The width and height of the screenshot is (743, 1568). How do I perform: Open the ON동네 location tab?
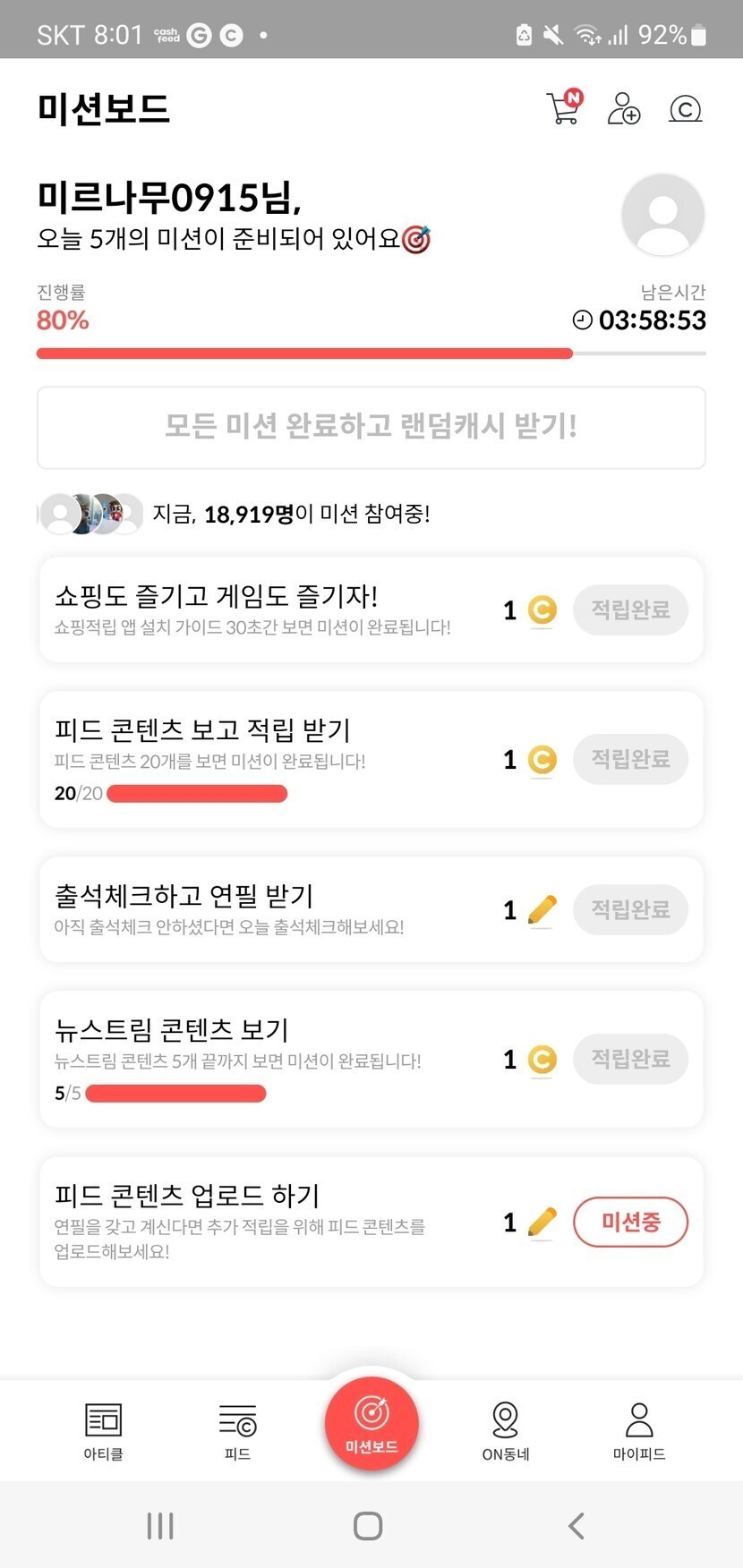tap(506, 1430)
